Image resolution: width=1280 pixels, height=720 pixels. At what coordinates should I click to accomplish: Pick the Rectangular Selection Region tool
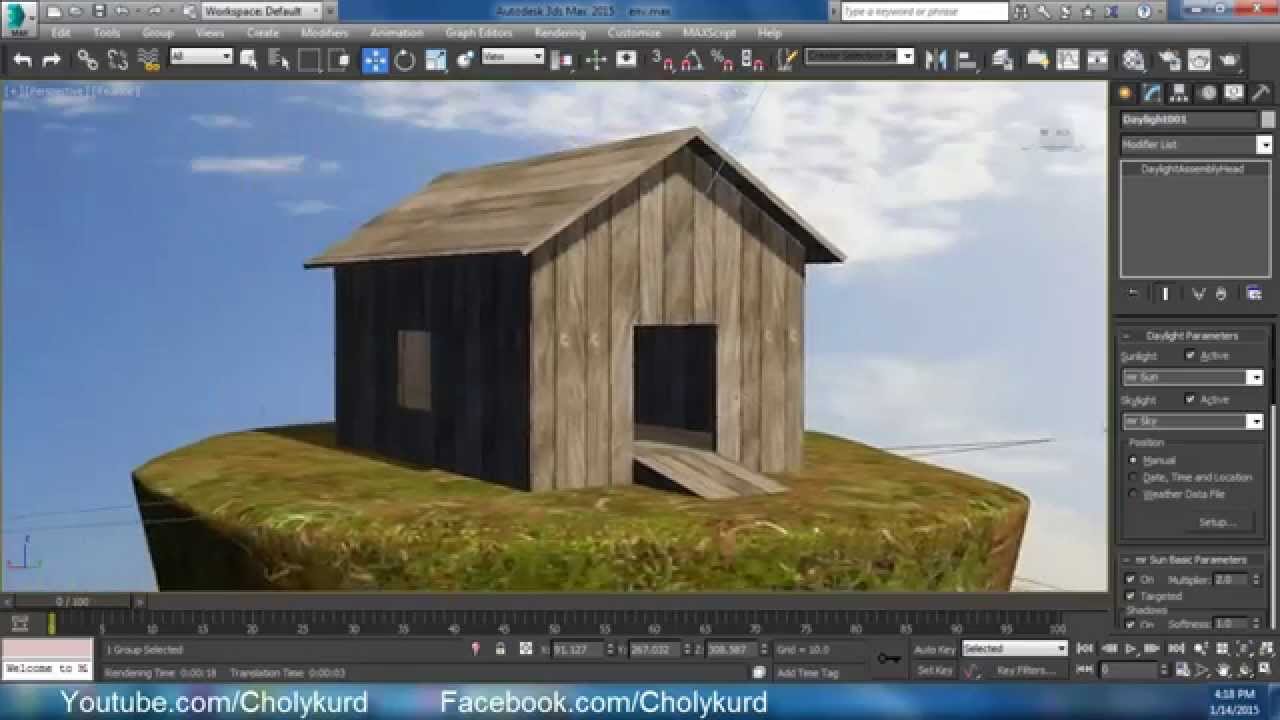tap(309, 60)
